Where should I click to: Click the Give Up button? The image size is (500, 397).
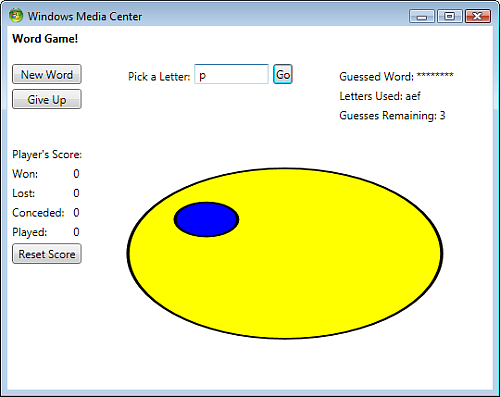coord(47,99)
